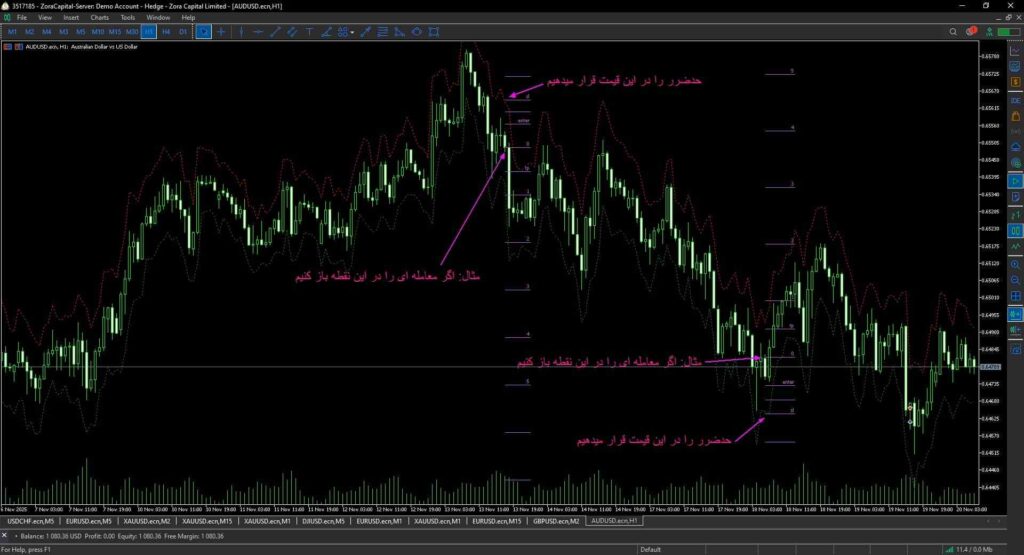Click the ellipse shape drawing tool
Image resolution: width=1024 pixels, height=555 pixels.
(x=417, y=31)
